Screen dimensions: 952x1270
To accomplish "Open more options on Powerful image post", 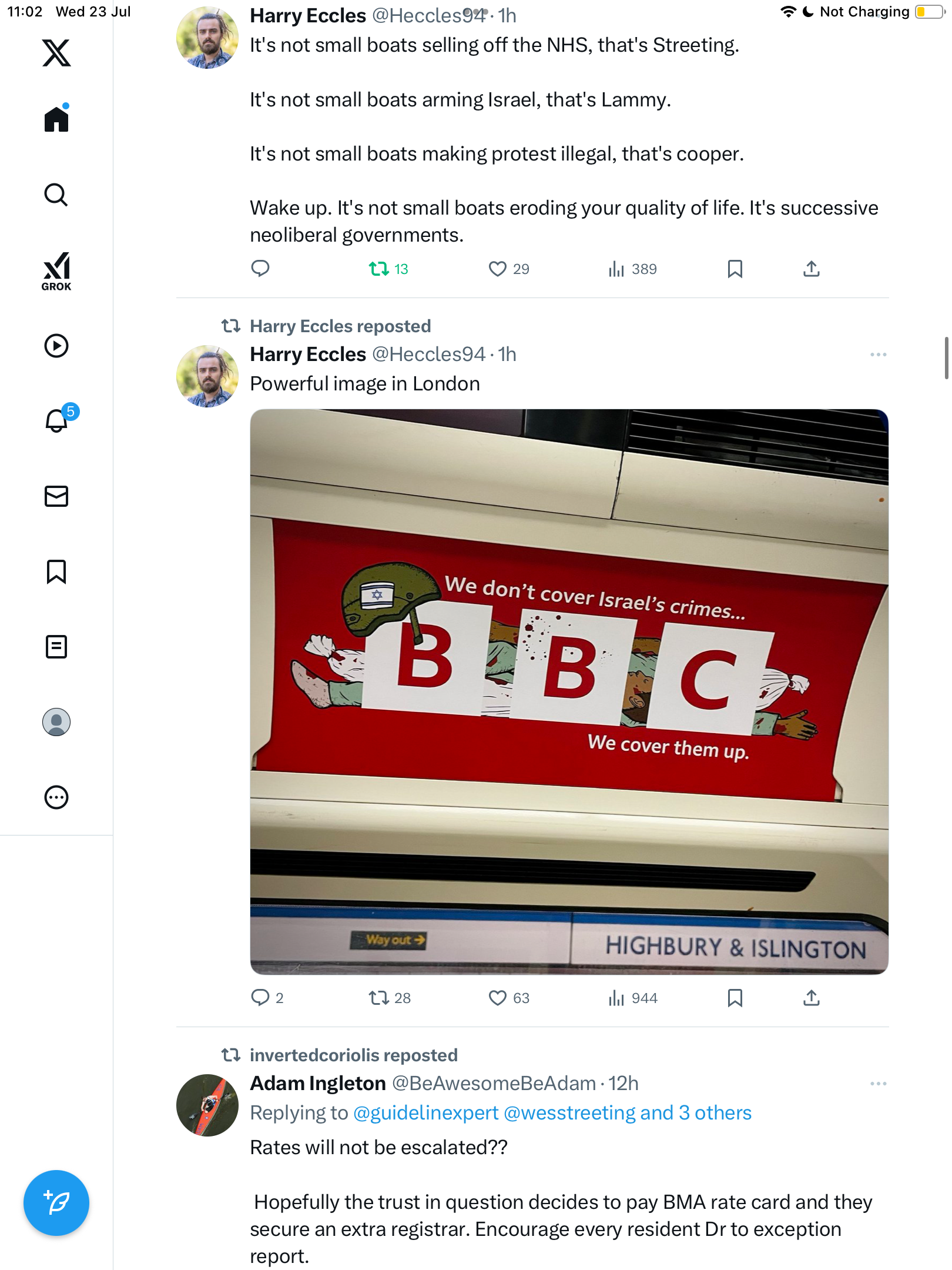I will pyautogui.click(x=879, y=355).
